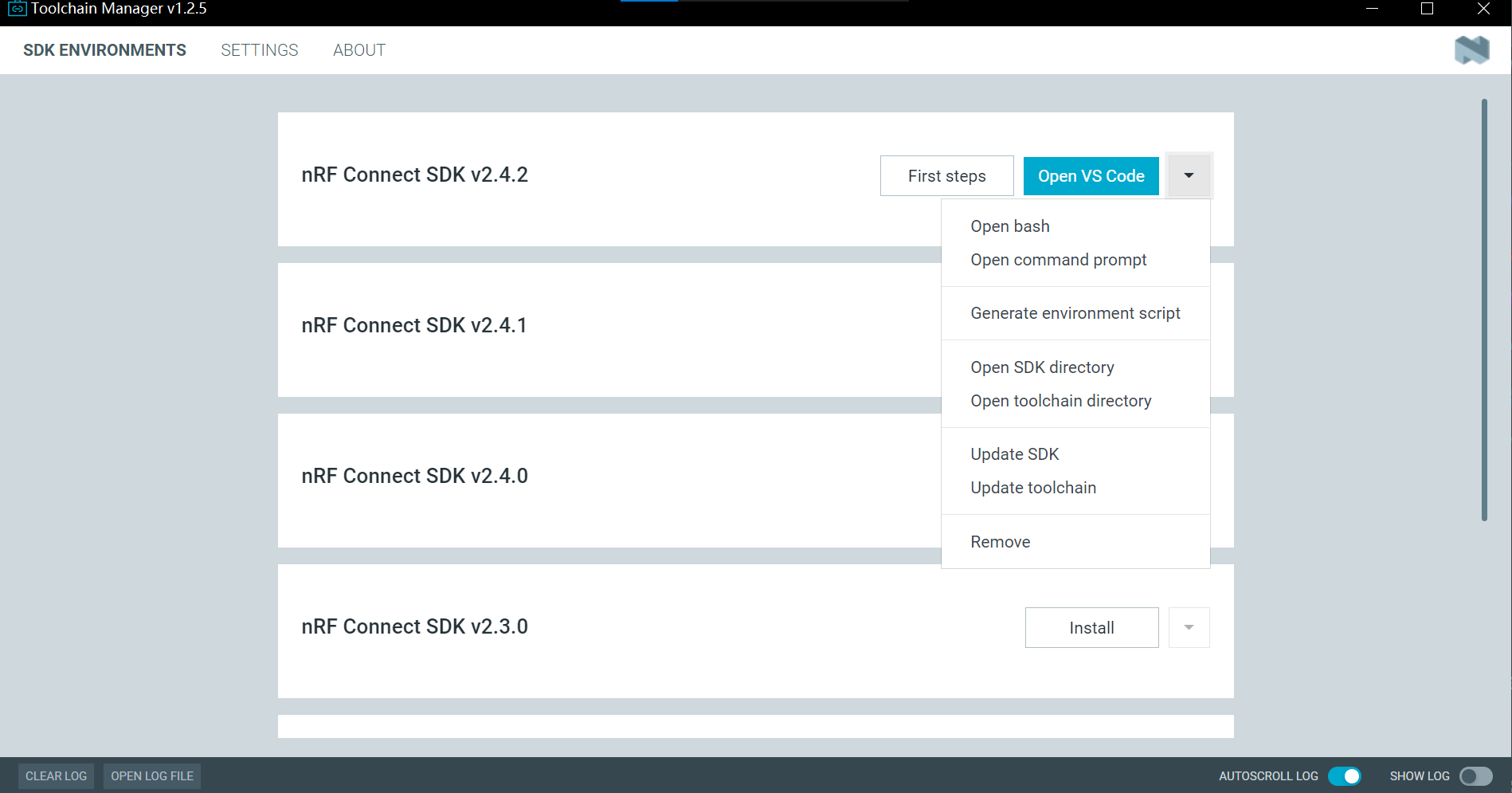The height and width of the screenshot is (793, 1512).
Task: Select Open command prompt menu entry
Action: (x=1075, y=260)
